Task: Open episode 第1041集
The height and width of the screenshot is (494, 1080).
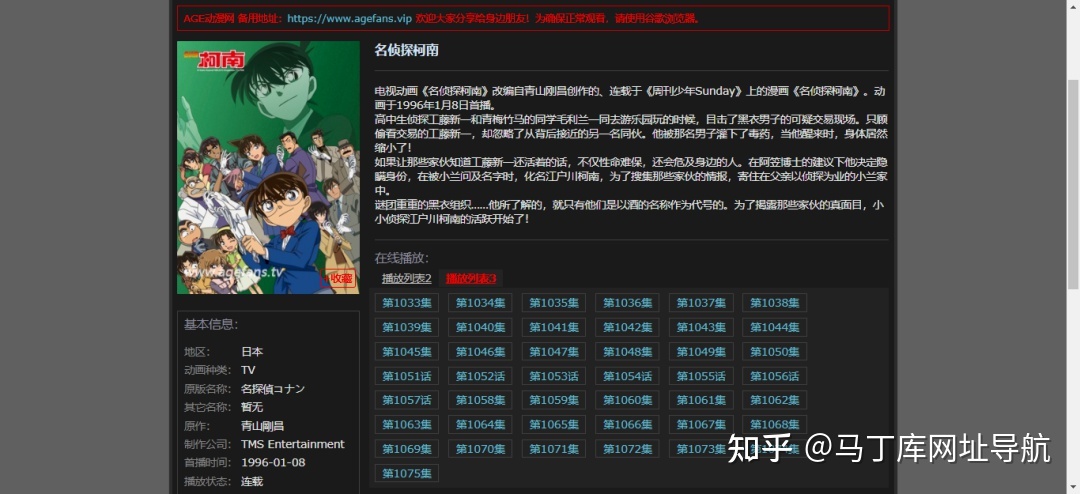Action: (554, 327)
